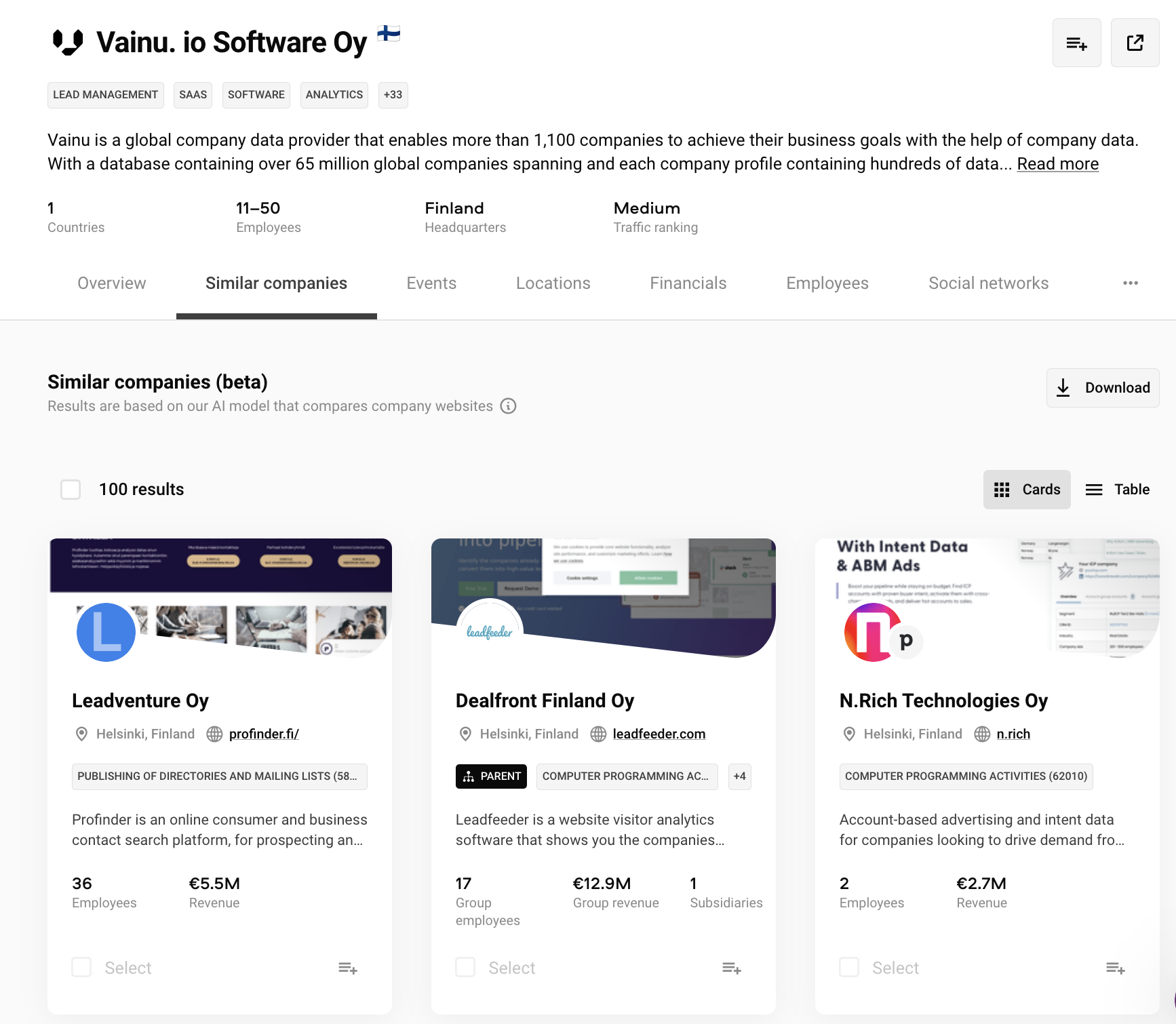Add Dealfront Finland Oy to a list
Screen dimensions: 1176x1024
point(731,968)
